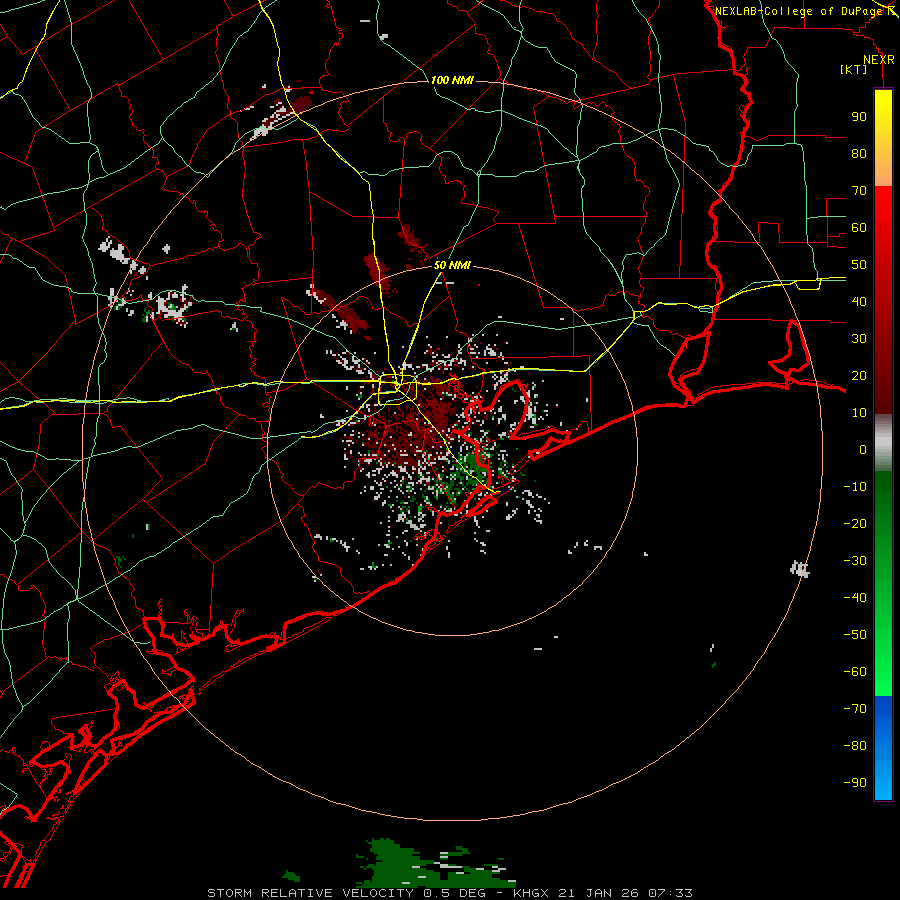This screenshot has height=900, width=900.
Task: Click the 10 value on the velocity scale
Action: coord(859,413)
